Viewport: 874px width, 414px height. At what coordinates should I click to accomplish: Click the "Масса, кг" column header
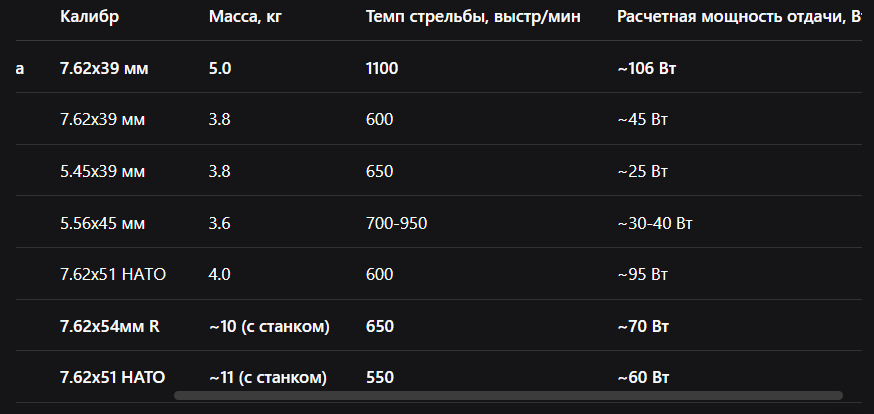tap(245, 17)
